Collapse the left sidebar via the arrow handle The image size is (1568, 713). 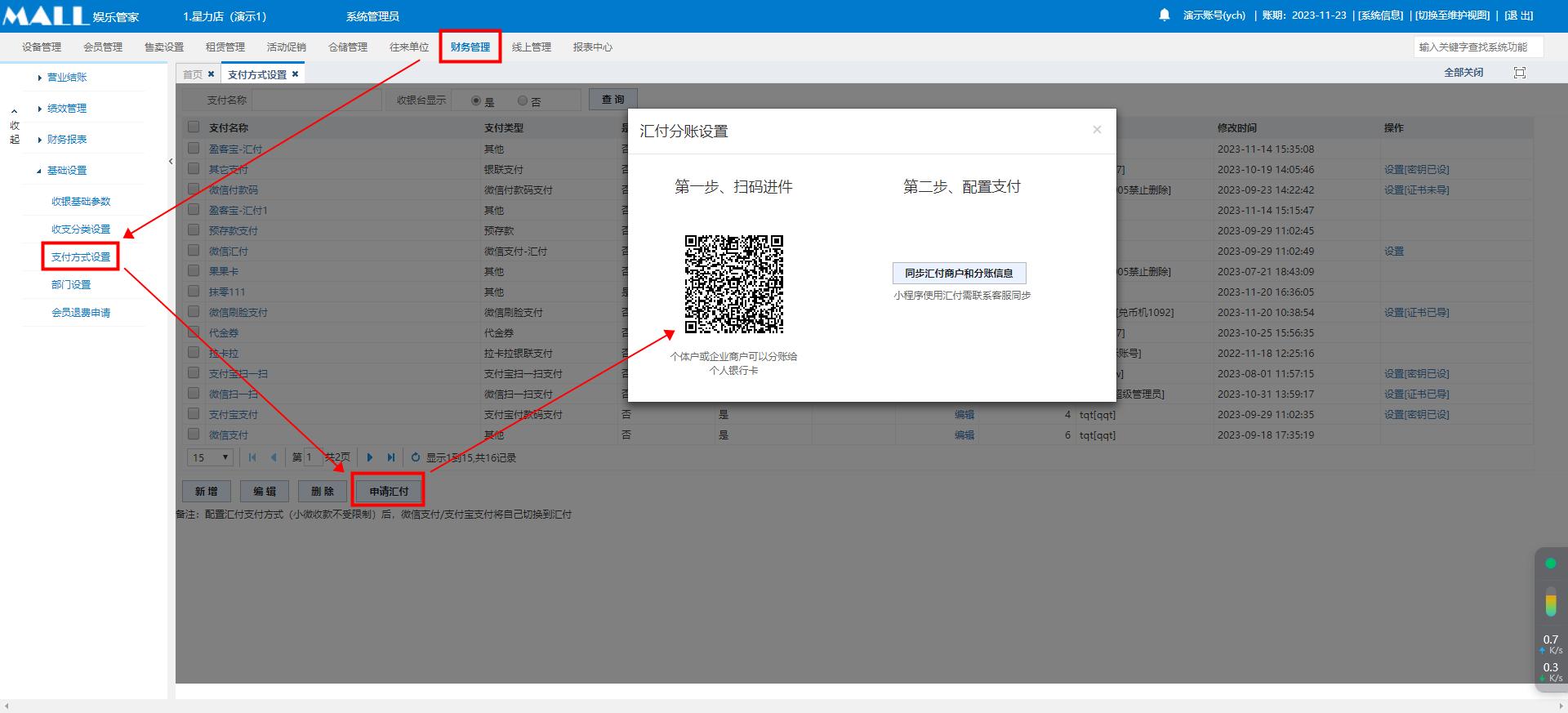171,162
